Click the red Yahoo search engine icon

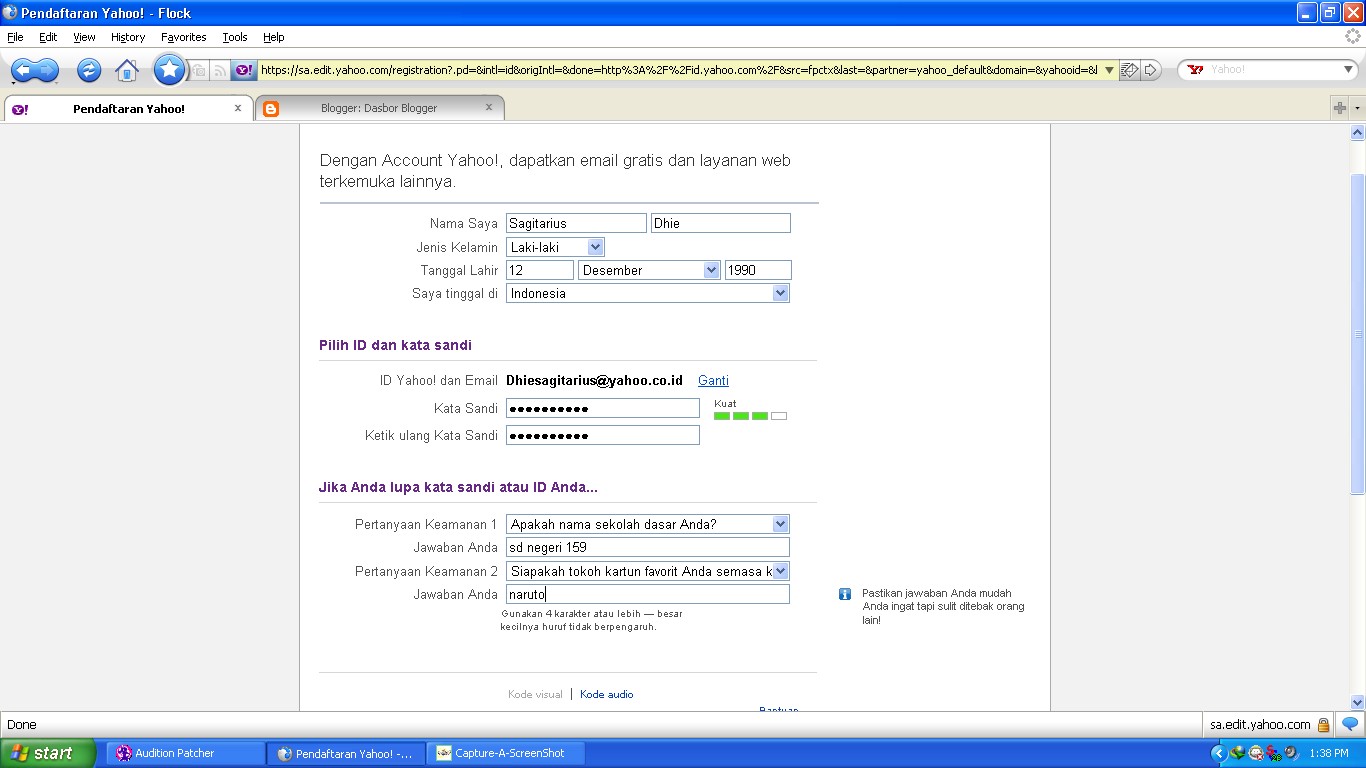pyautogui.click(x=1195, y=70)
